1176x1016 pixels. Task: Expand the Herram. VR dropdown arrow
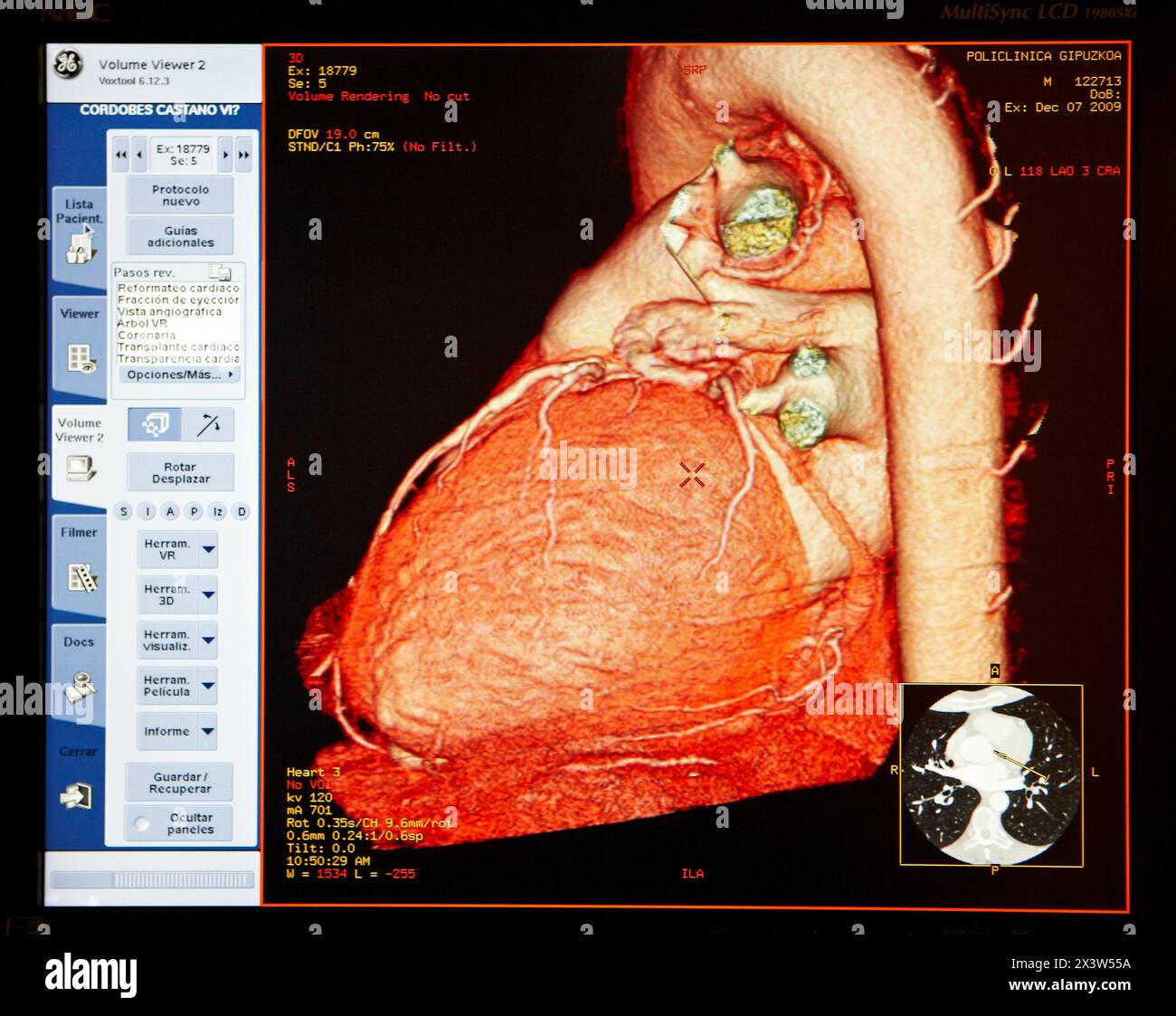(x=208, y=549)
